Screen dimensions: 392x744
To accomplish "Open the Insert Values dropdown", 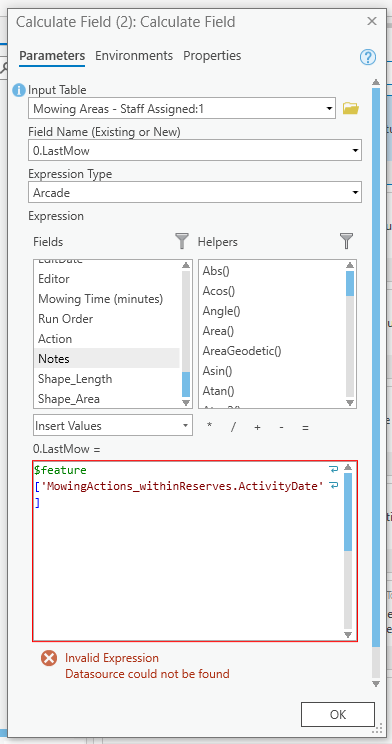I will coord(113,426).
